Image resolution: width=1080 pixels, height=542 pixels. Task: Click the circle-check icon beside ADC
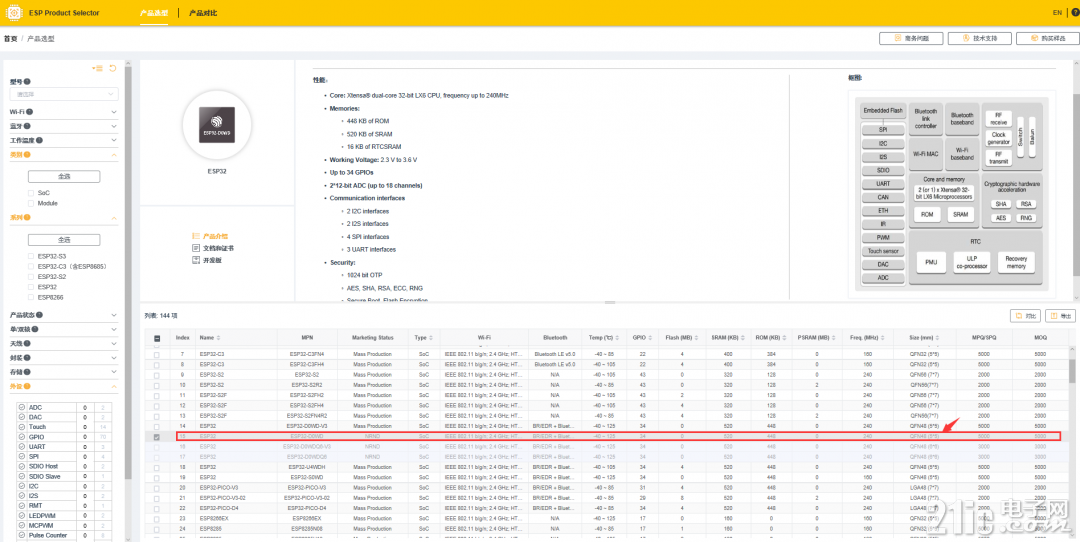click(x=22, y=408)
